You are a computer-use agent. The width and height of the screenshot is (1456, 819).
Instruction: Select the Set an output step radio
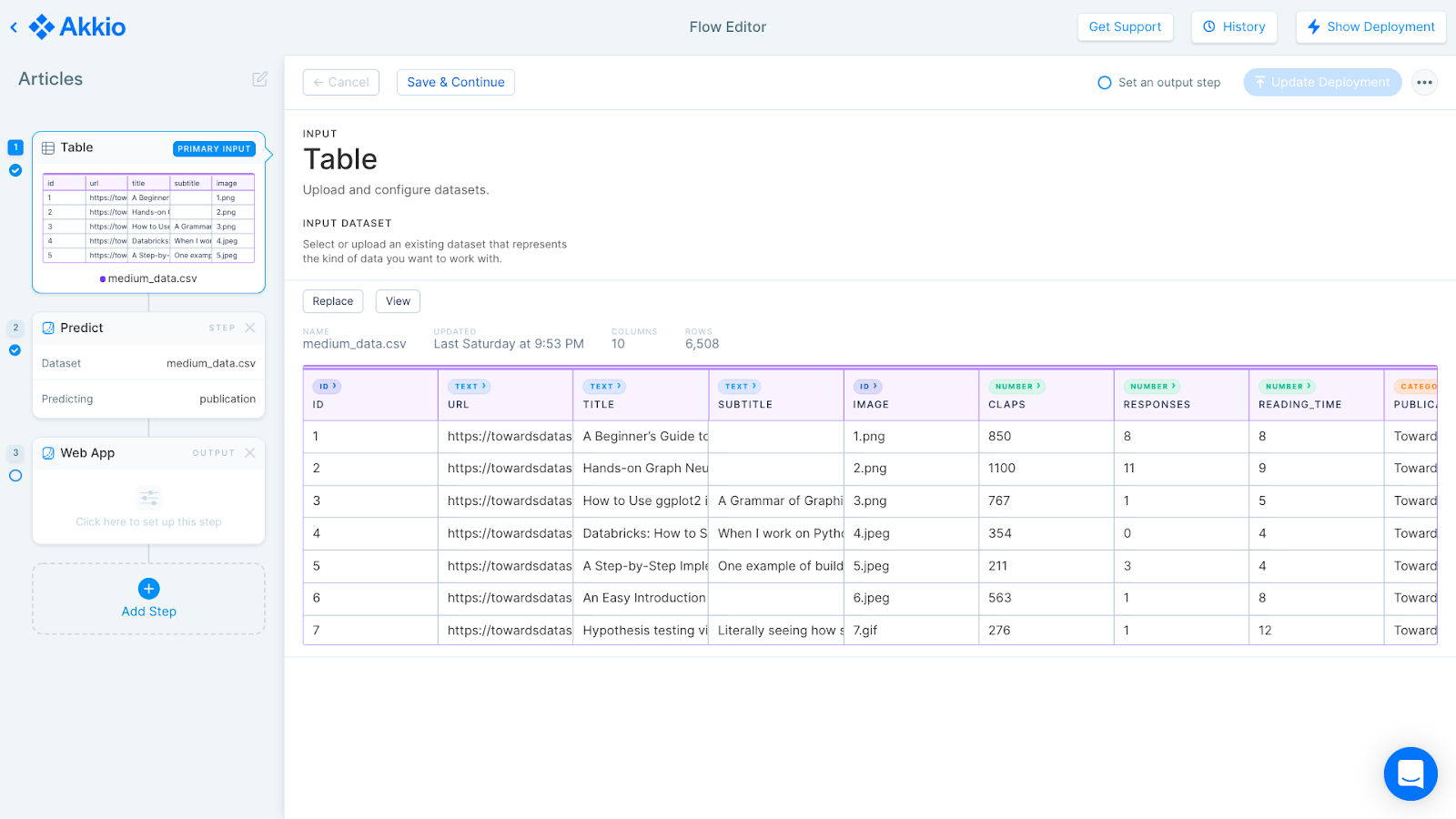pyautogui.click(x=1105, y=83)
